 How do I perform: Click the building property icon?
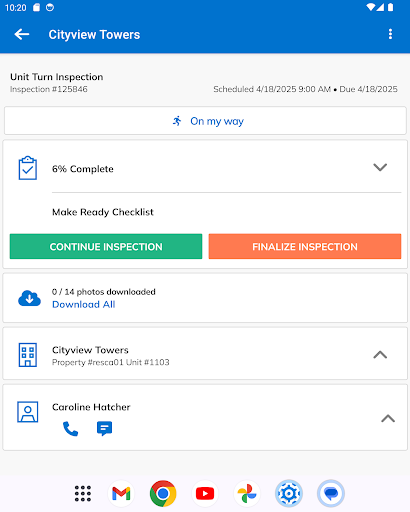[28, 355]
